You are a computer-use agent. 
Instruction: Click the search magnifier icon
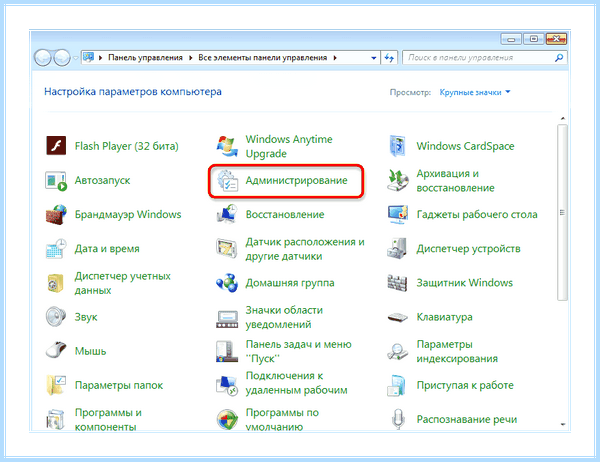(559, 58)
